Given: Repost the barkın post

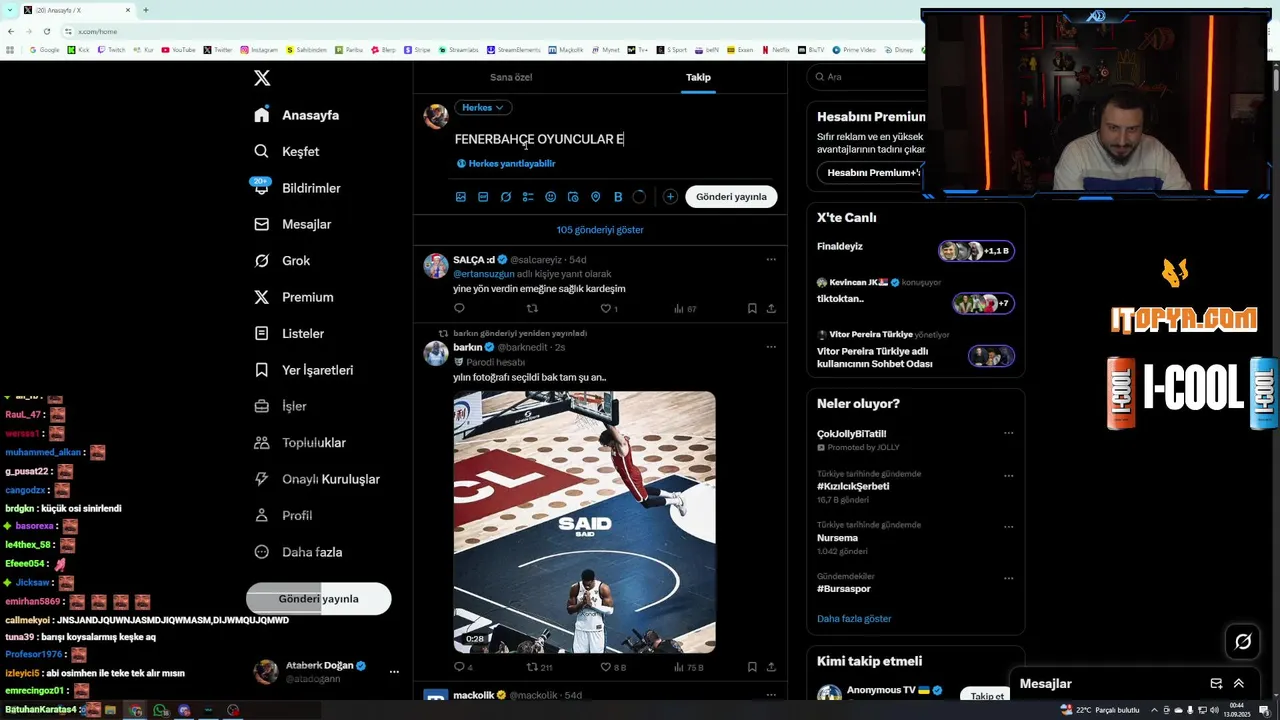Looking at the screenshot, I should pos(539,667).
